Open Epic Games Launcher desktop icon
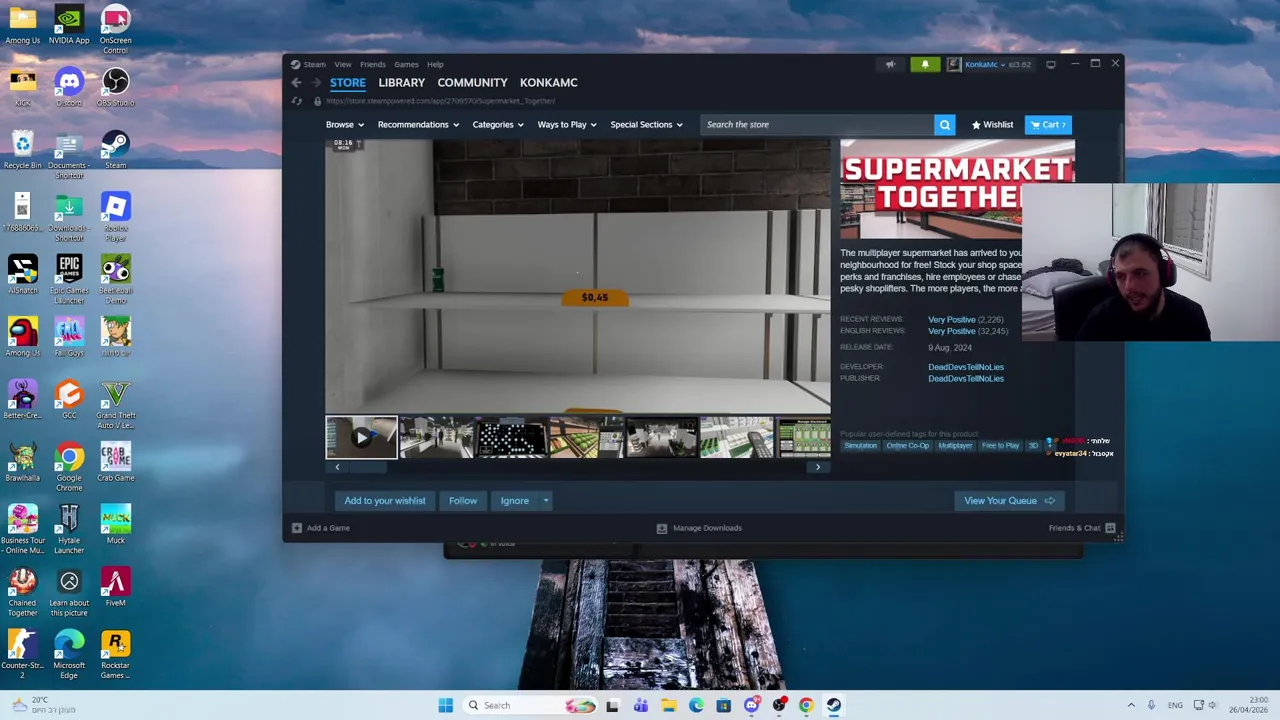This screenshot has width=1280, height=720. pyautogui.click(x=69, y=279)
